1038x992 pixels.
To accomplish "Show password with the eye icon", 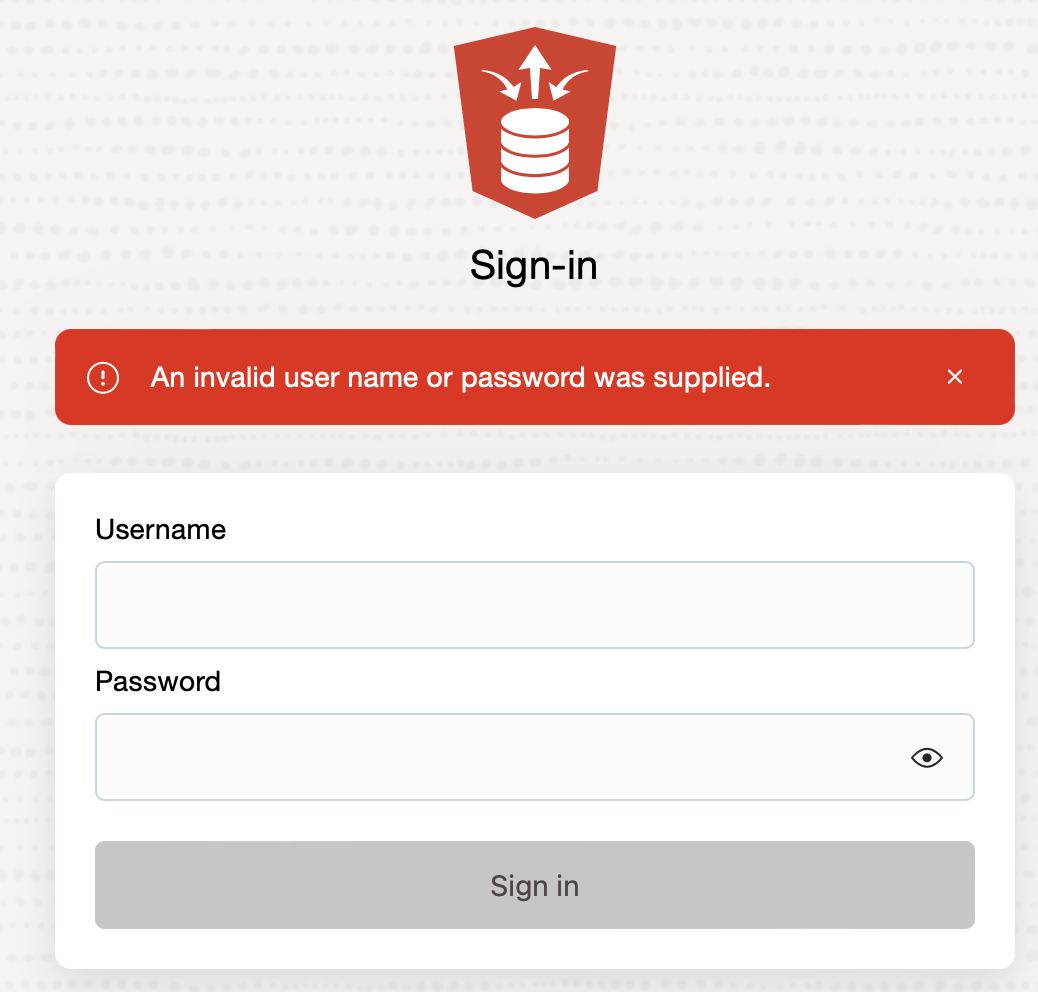I will (926, 757).
